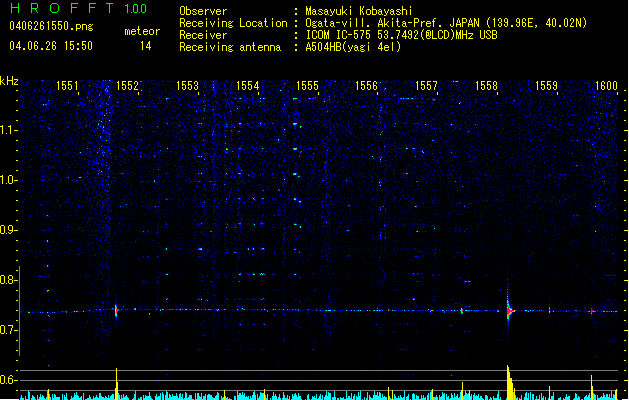Click the 1559 time marker
The height and width of the screenshot is (400, 629).
click(x=546, y=86)
